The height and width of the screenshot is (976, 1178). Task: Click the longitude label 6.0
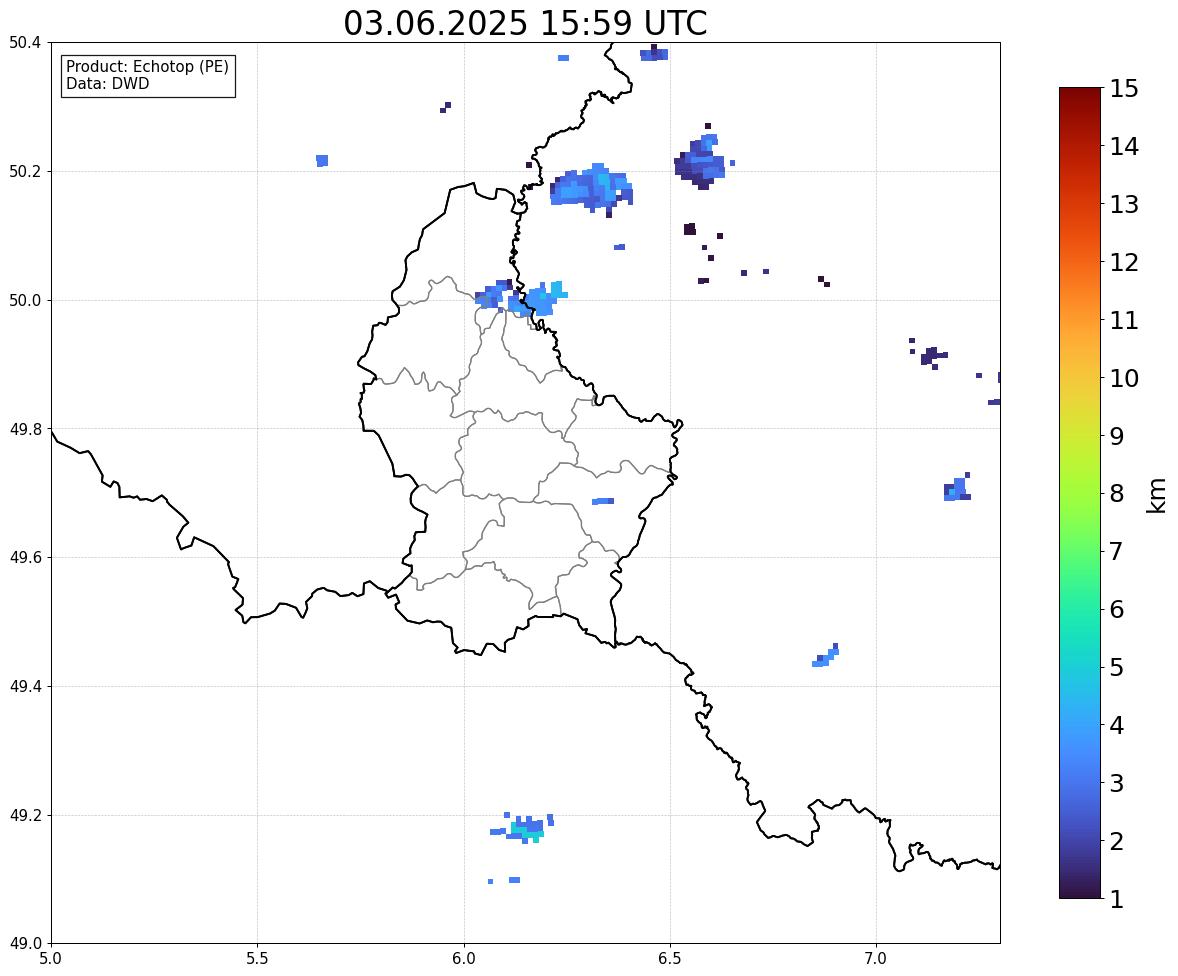click(x=464, y=959)
